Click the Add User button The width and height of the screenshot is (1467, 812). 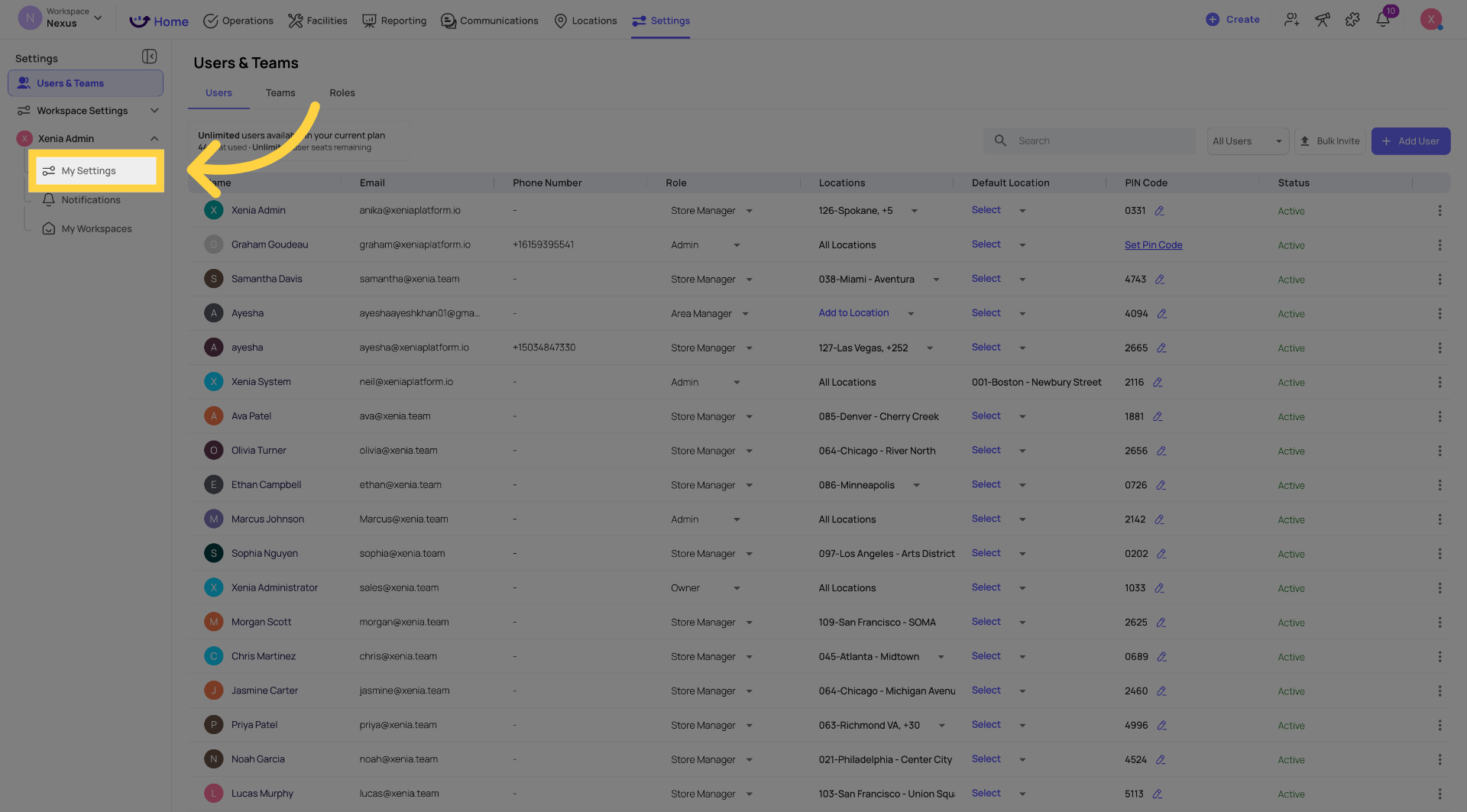(1410, 141)
